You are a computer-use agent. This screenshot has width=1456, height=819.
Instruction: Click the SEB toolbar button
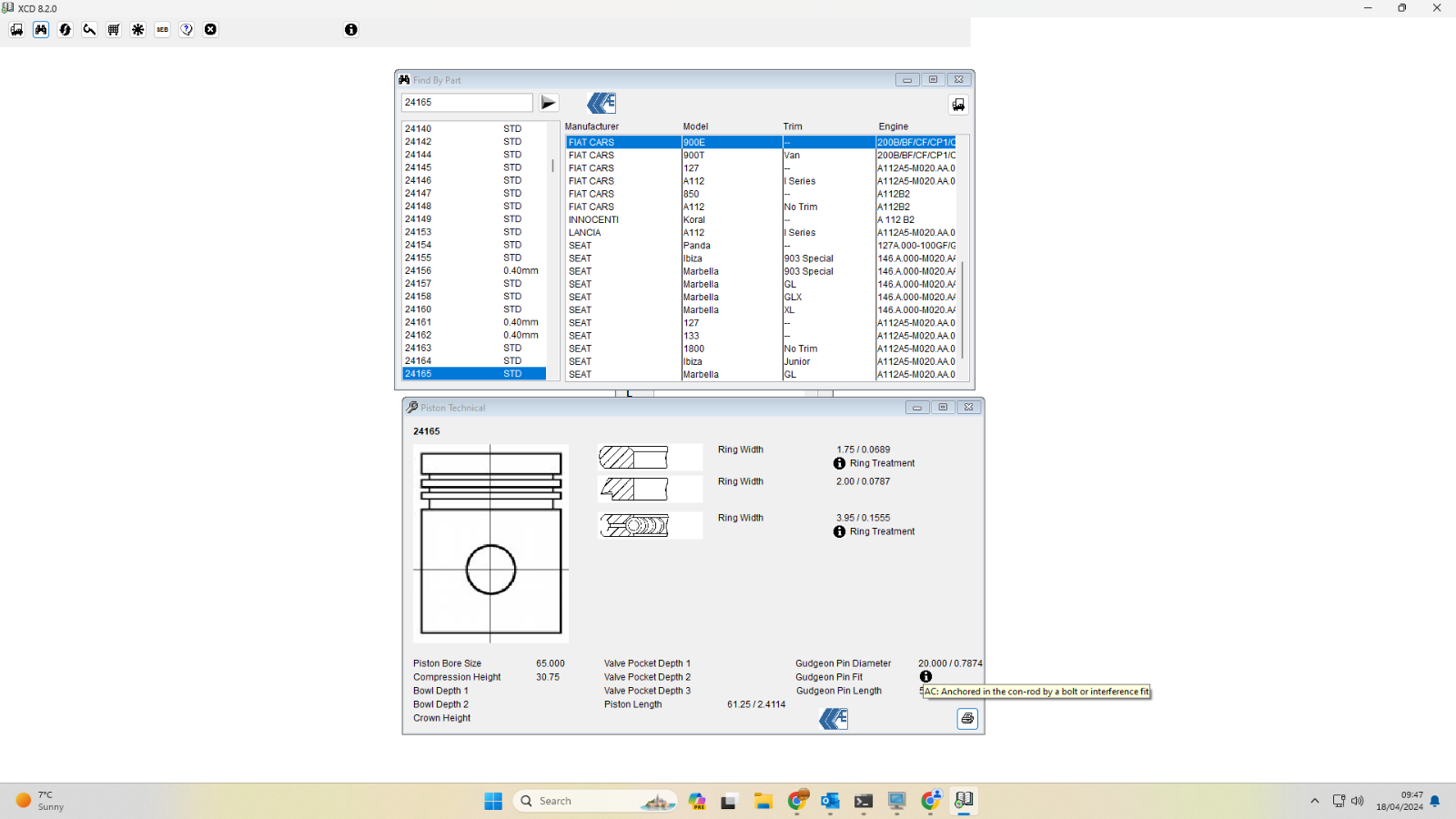point(162,30)
